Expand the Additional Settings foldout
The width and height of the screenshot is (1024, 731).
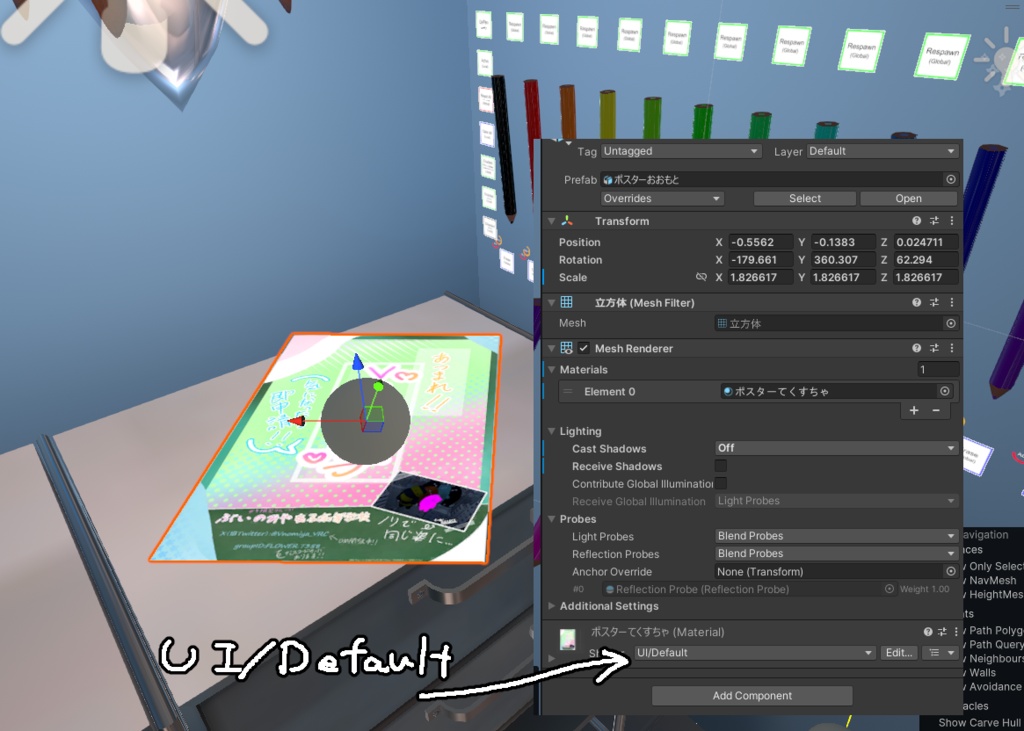point(552,606)
